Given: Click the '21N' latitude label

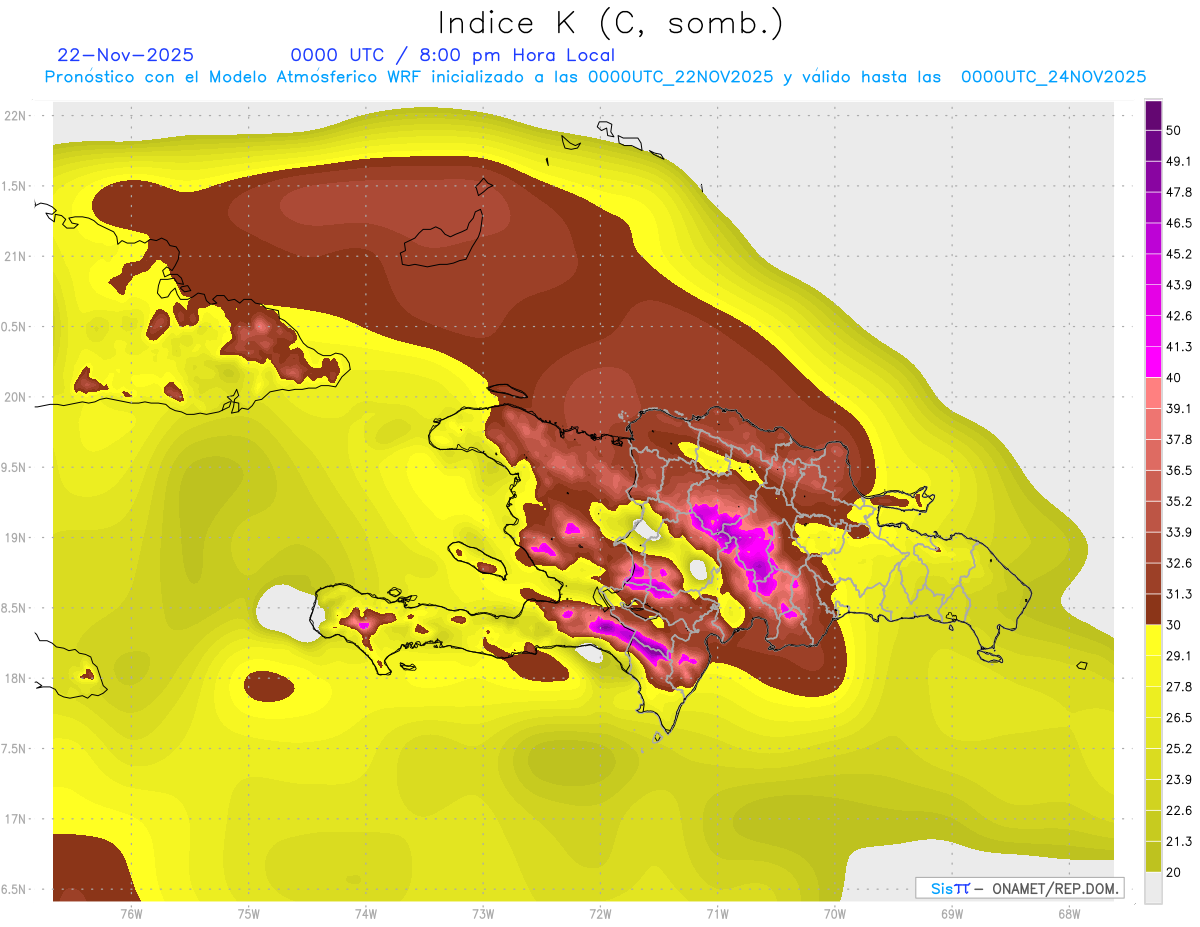Looking at the screenshot, I should [17, 256].
